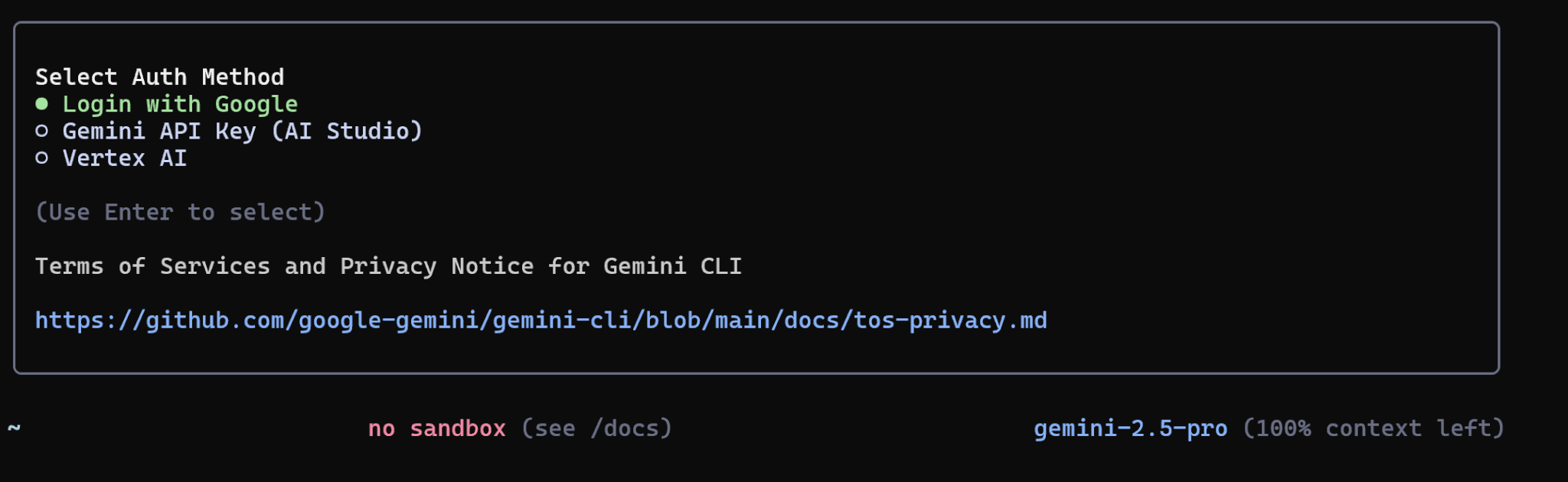Choose the Gemini API Key radio circle

click(x=42, y=132)
